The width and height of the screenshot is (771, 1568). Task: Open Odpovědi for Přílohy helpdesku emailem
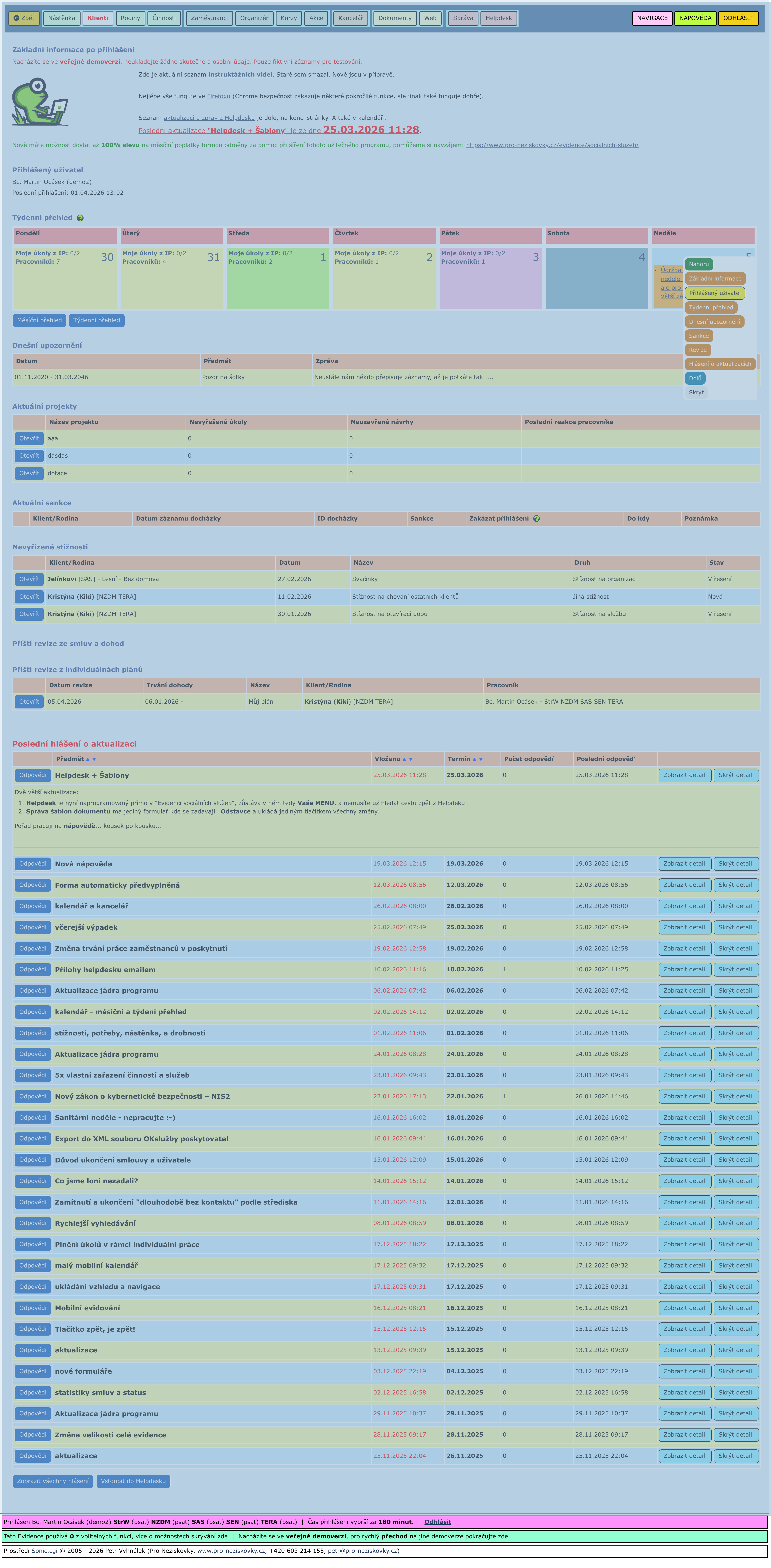[x=33, y=970]
